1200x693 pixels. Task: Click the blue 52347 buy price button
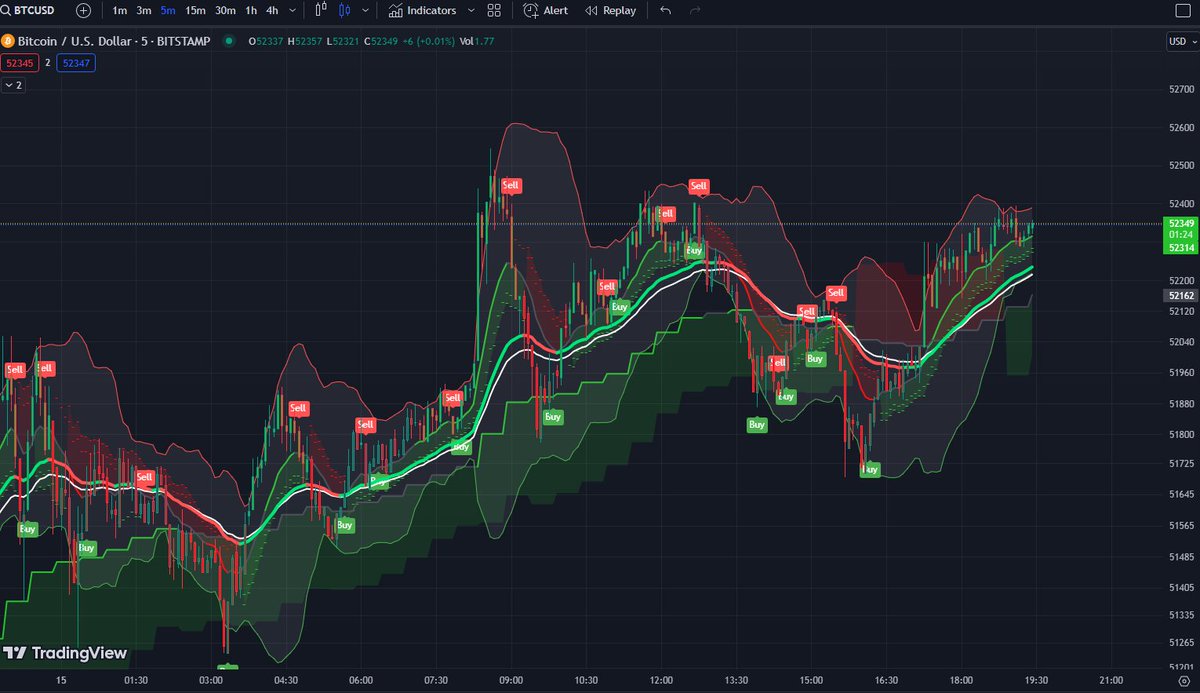(75, 62)
